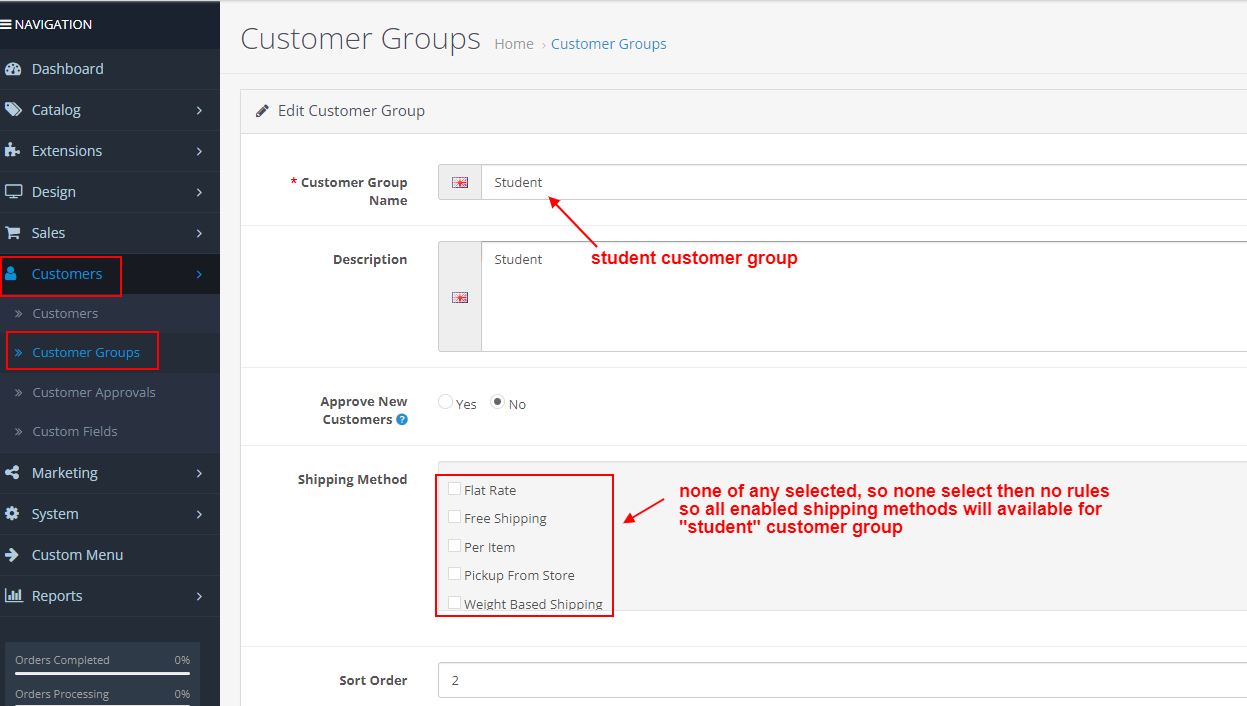The height and width of the screenshot is (706, 1247).
Task: Click the Edit Customer Group panel heading
Action: point(351,111)
